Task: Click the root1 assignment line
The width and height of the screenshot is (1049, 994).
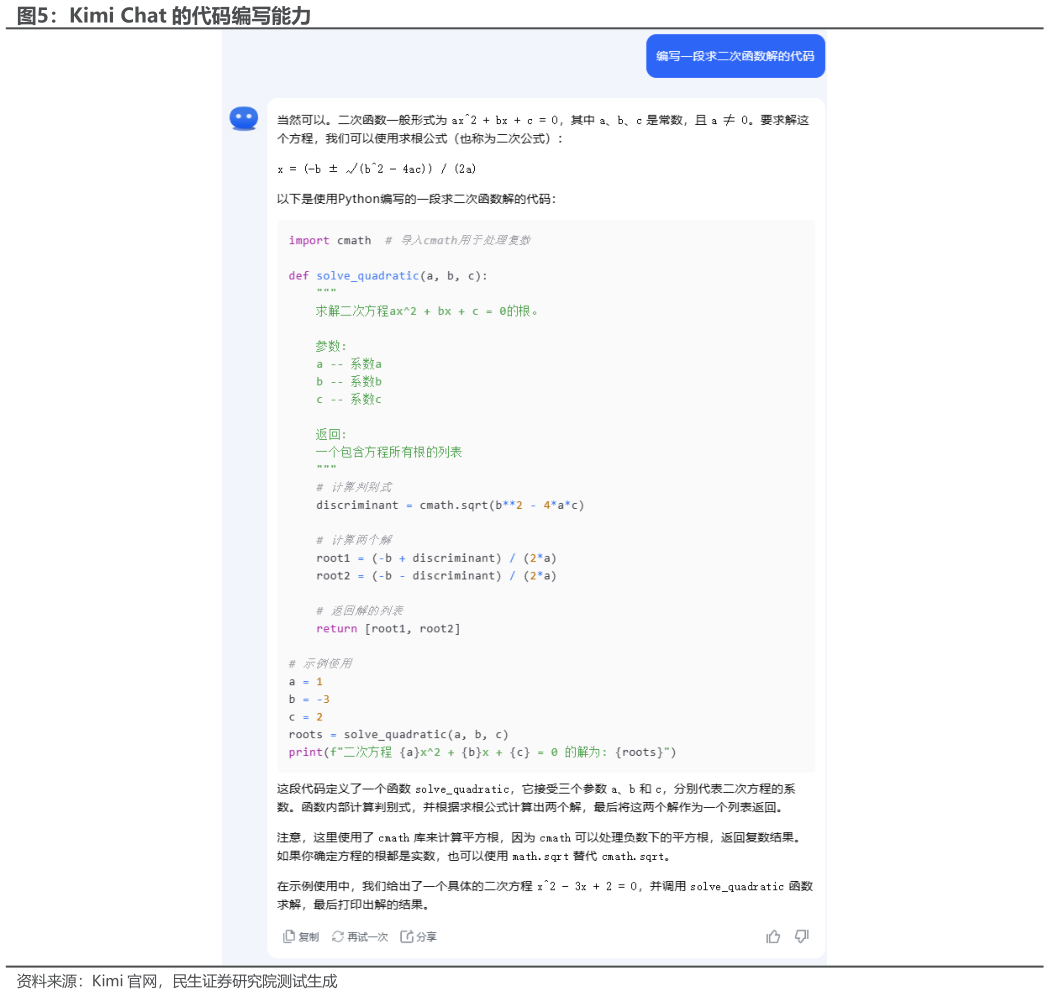Action: pyautogui.click(x=436, y=558)
